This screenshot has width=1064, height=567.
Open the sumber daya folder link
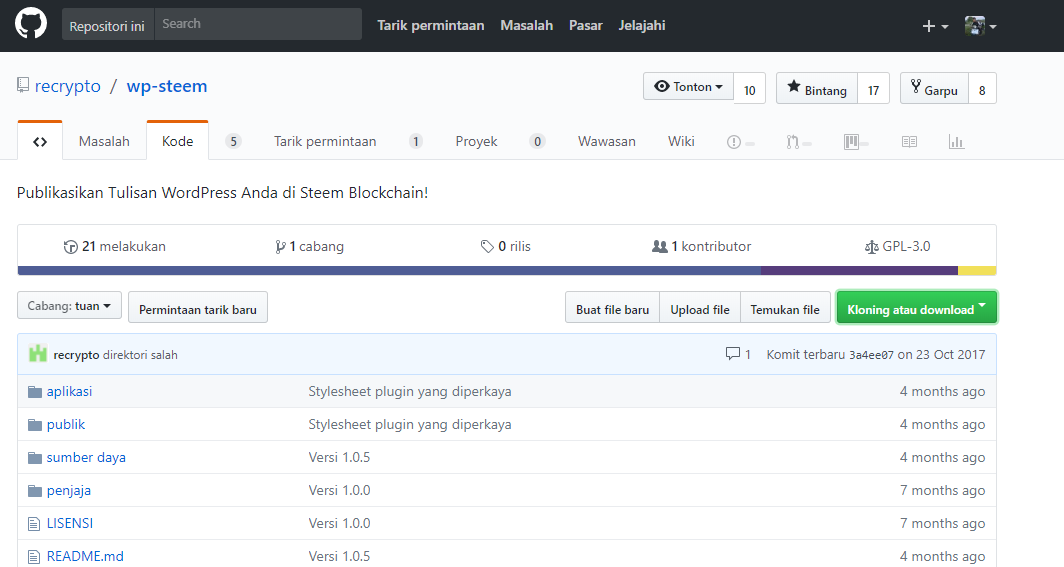coord(86,457)
